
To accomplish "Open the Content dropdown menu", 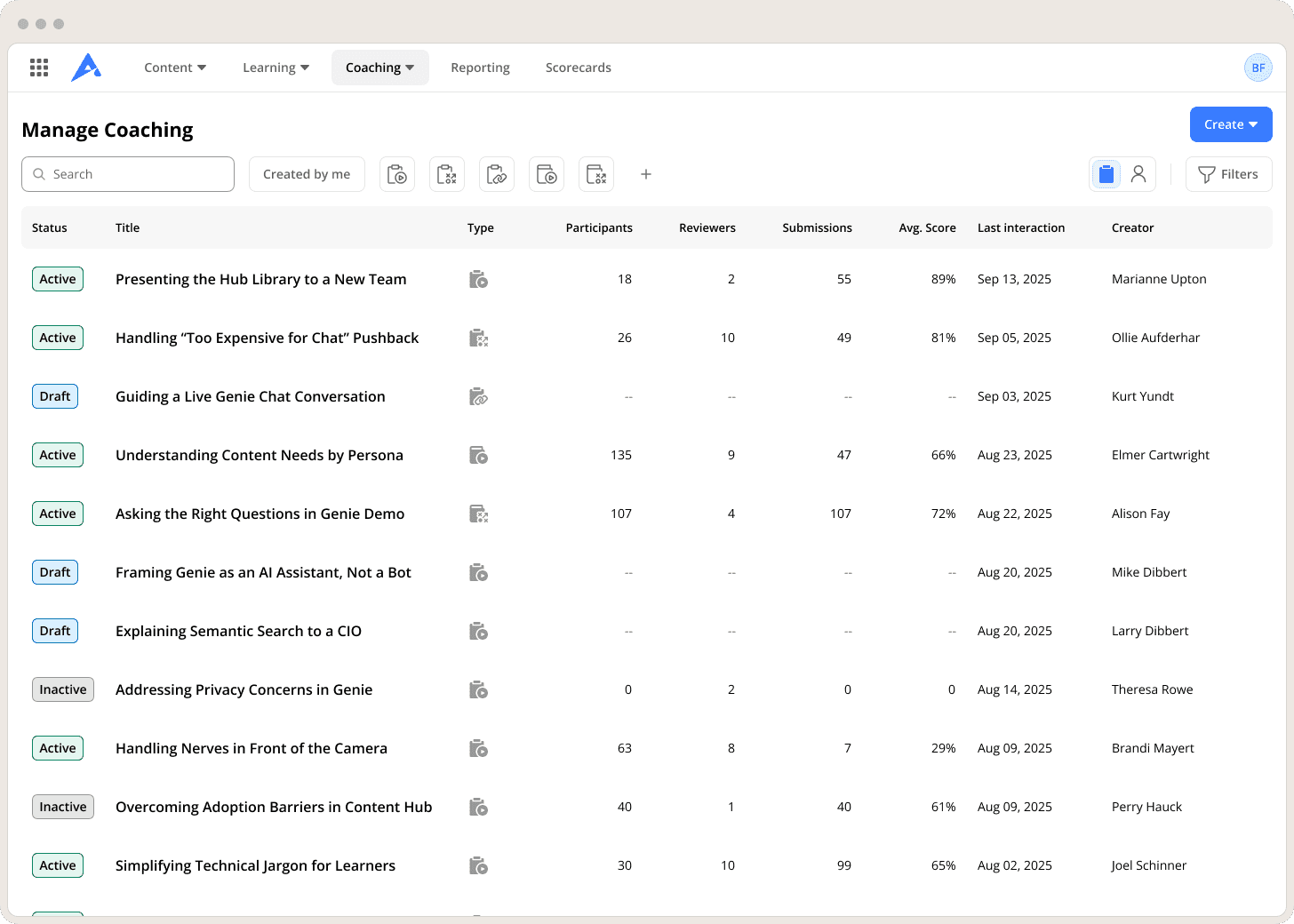I will 175,68.
